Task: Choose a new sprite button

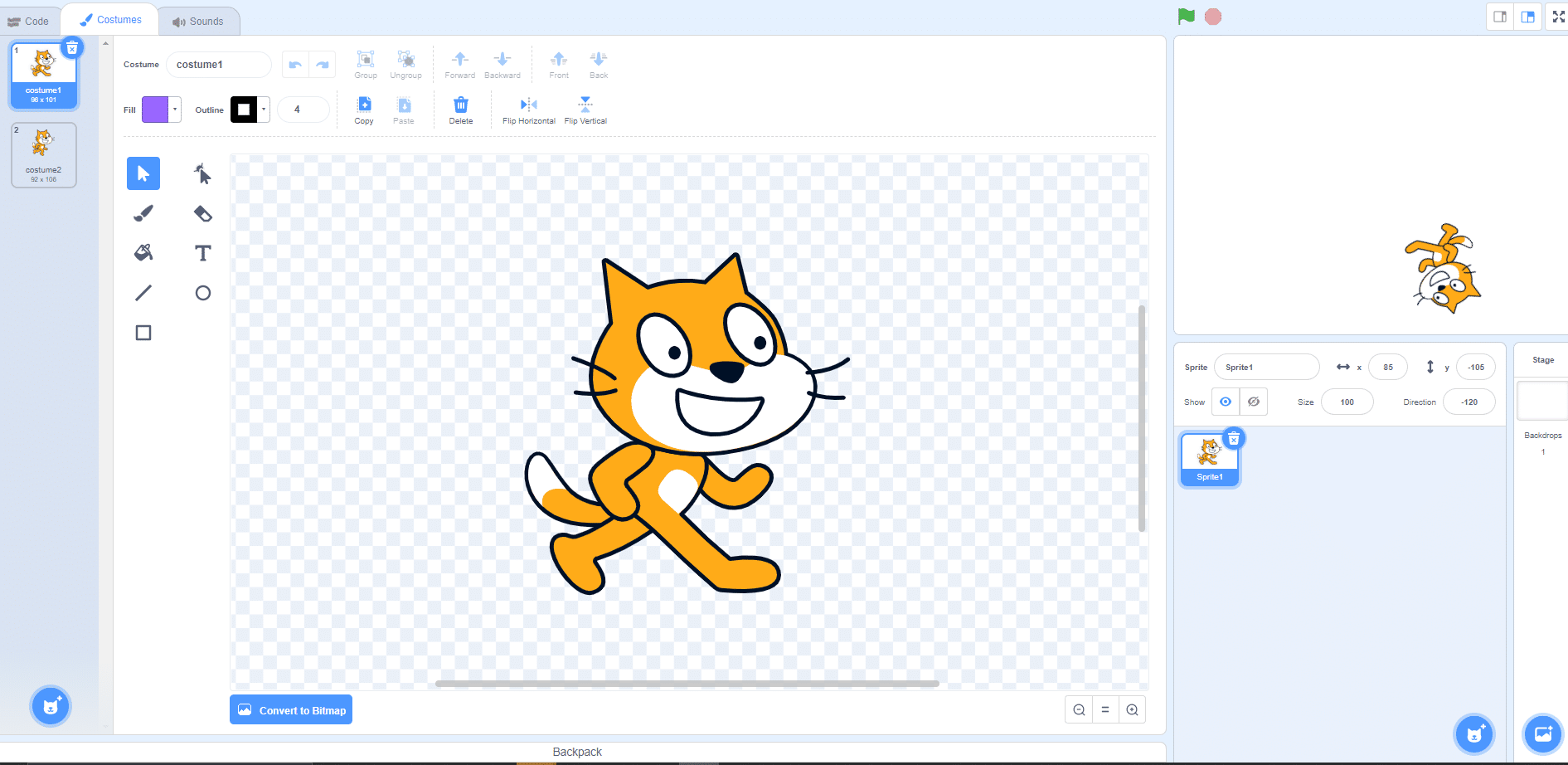Action: click(x=1474, y=733)
